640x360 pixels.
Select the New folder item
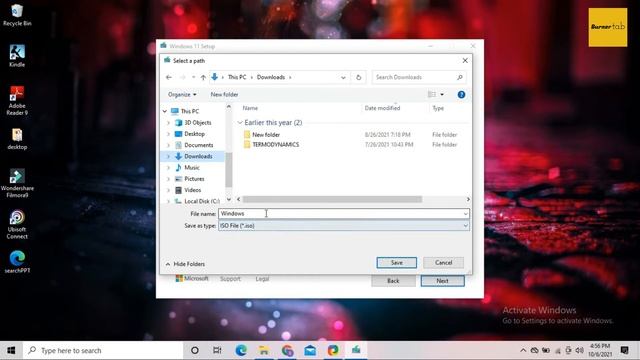[x=266, y=135]
